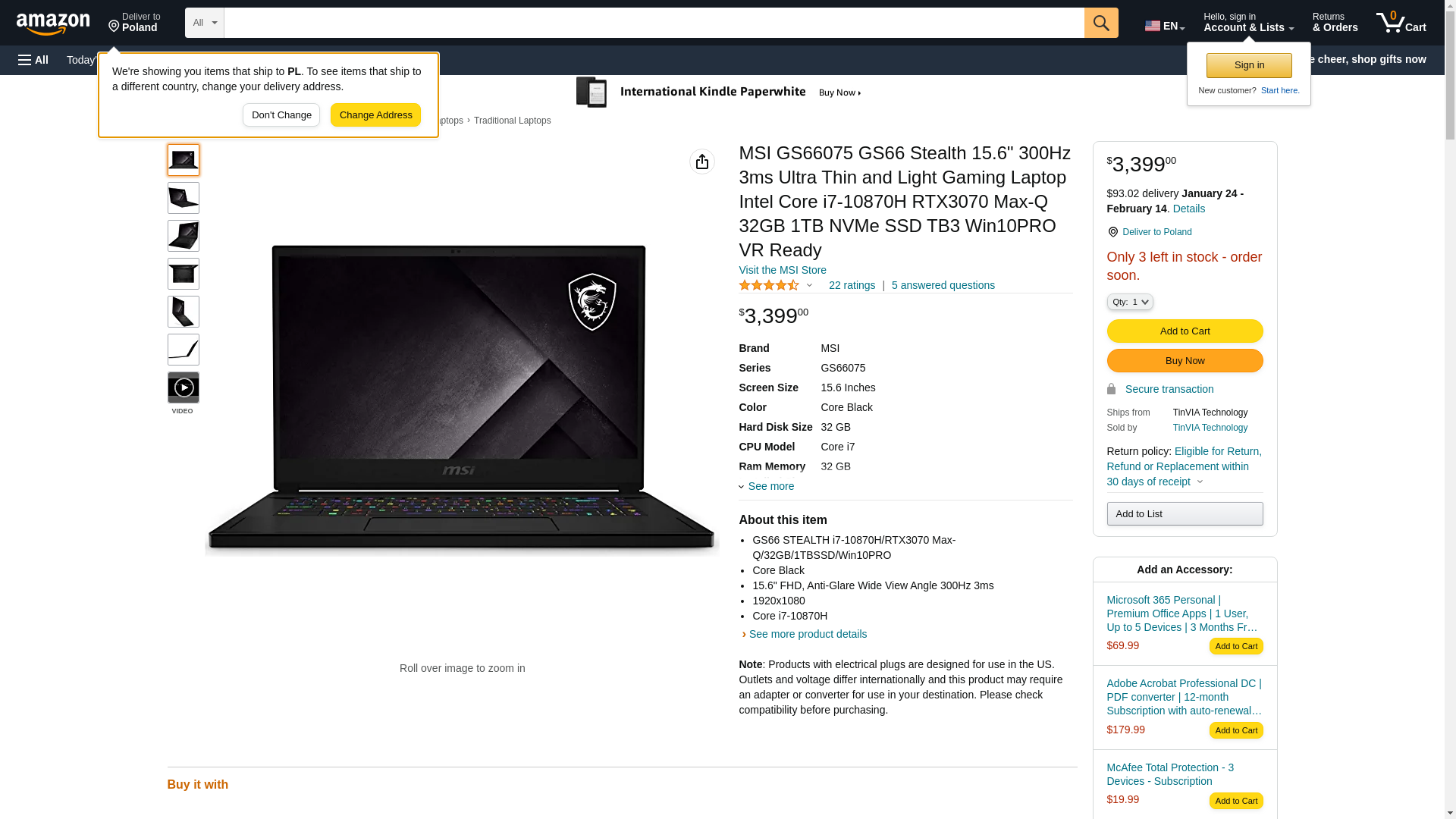Image resolution: width=1456 pixels, height=819 pixels.
Task: Click the Add to Cart button
Action: click(1185, 331)
